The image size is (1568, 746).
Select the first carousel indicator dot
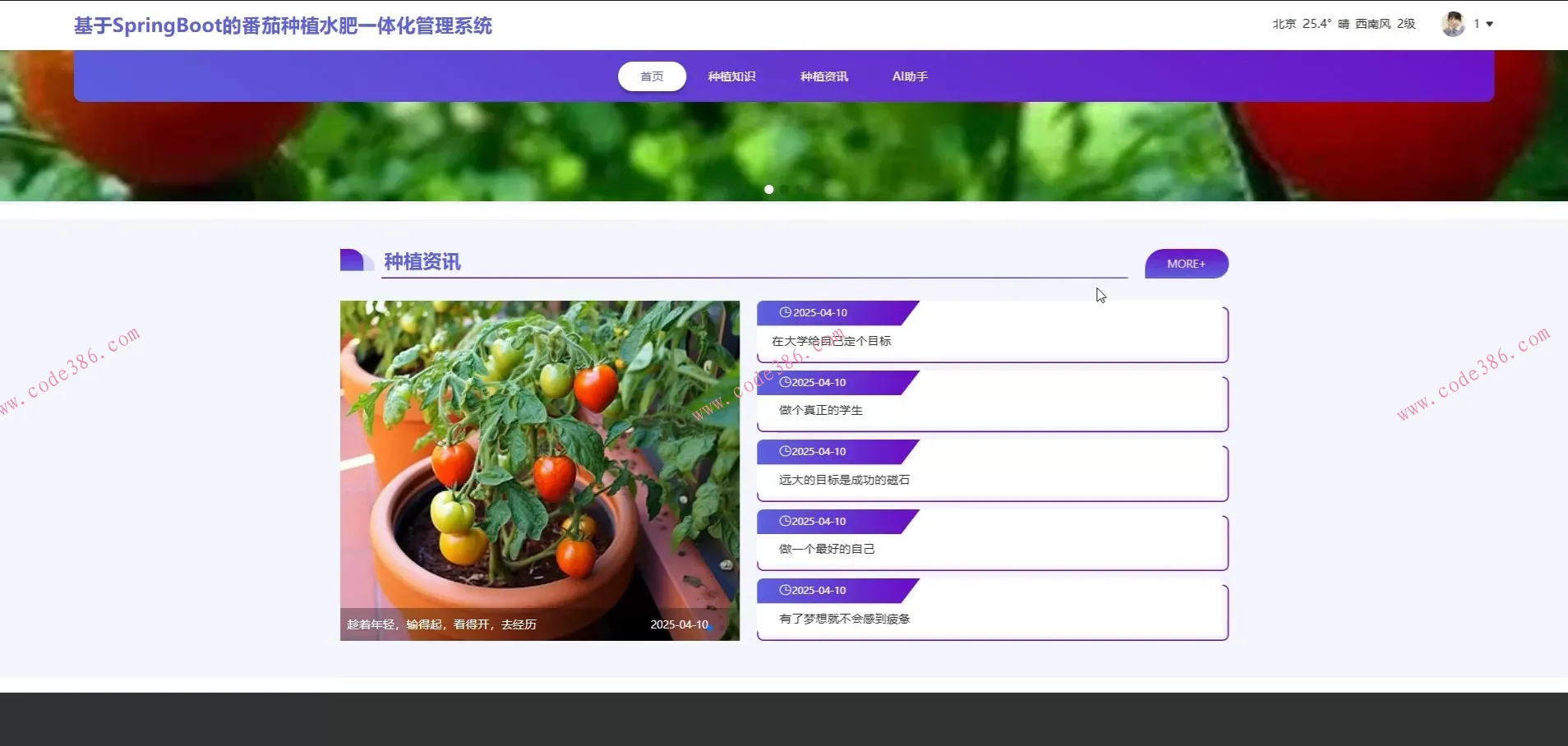click(768, 189)
